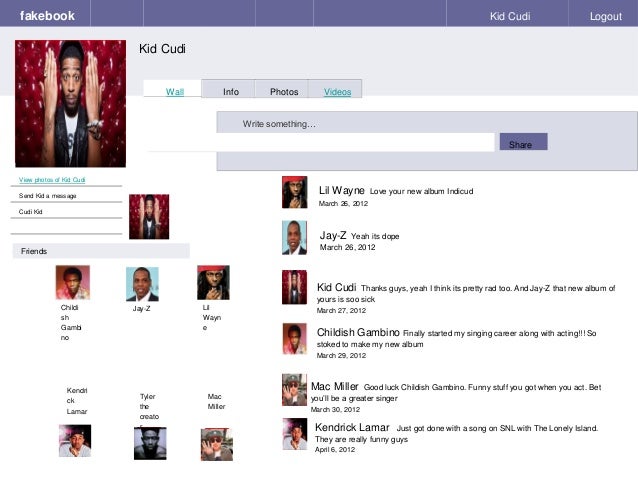Click Logout in the top bar
The image size is (638, 479).
click(x=605, y=16)
